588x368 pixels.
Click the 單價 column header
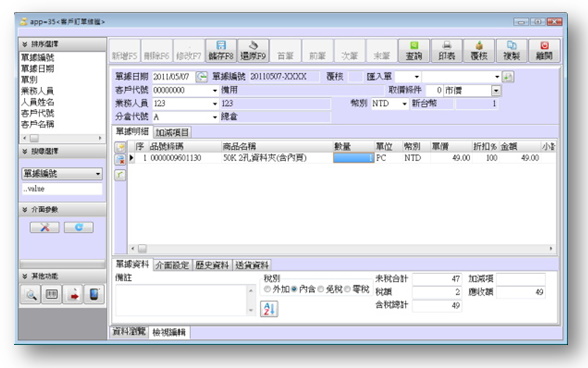coord(451,146)
